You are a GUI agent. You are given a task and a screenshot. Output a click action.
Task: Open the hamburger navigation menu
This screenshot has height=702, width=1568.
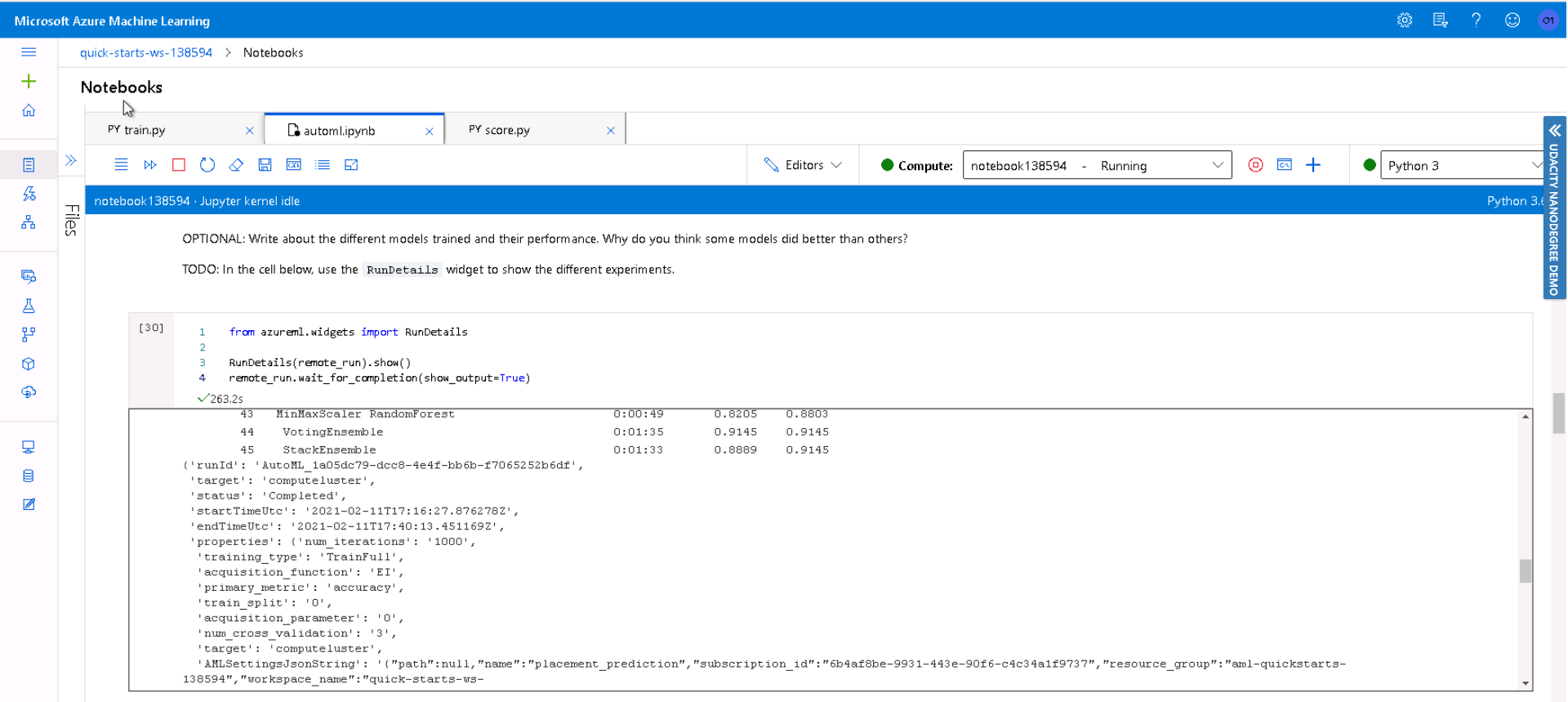pos(29,52)
